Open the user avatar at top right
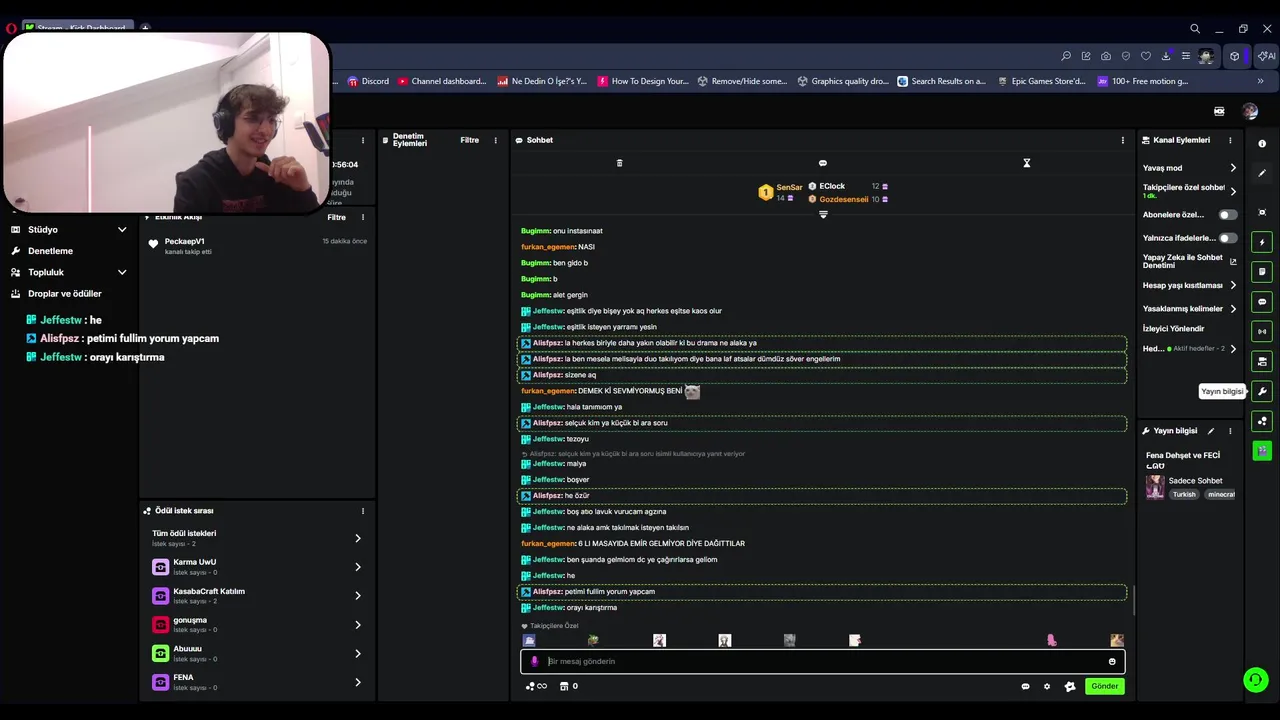Screen dimensions: 1280x720 [1250, 111]
